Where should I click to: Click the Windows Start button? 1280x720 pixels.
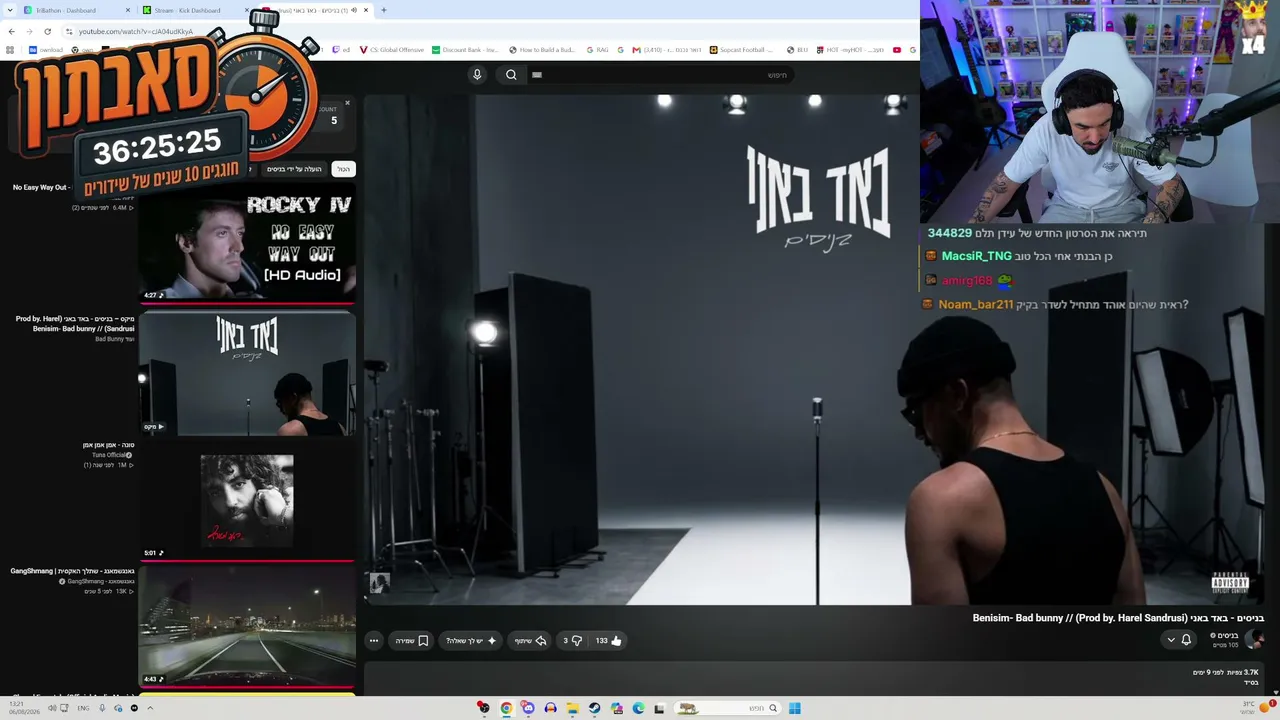point(794,708)
